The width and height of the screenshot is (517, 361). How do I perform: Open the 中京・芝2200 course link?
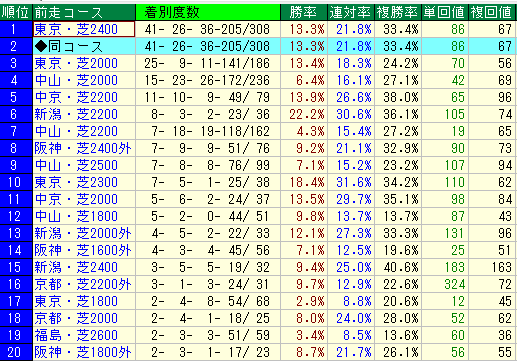point(76,97)
